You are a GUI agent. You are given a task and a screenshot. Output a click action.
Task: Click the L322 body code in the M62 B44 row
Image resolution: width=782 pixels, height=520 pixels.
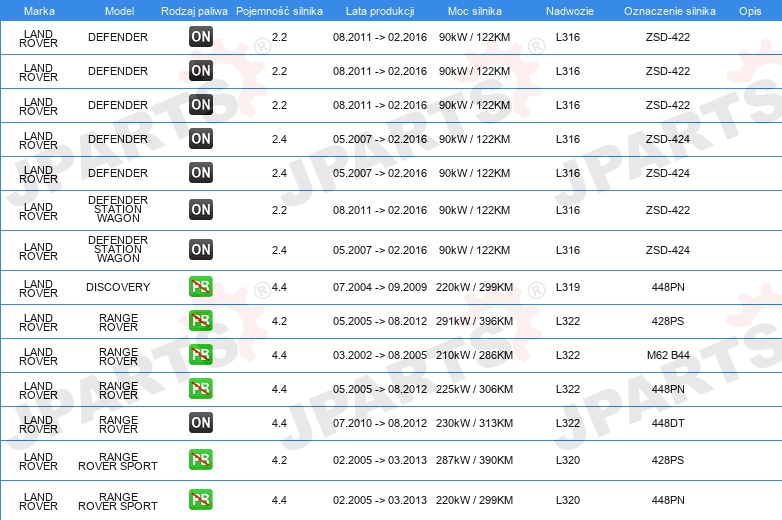pyautogui.click(x=568, y=355)
